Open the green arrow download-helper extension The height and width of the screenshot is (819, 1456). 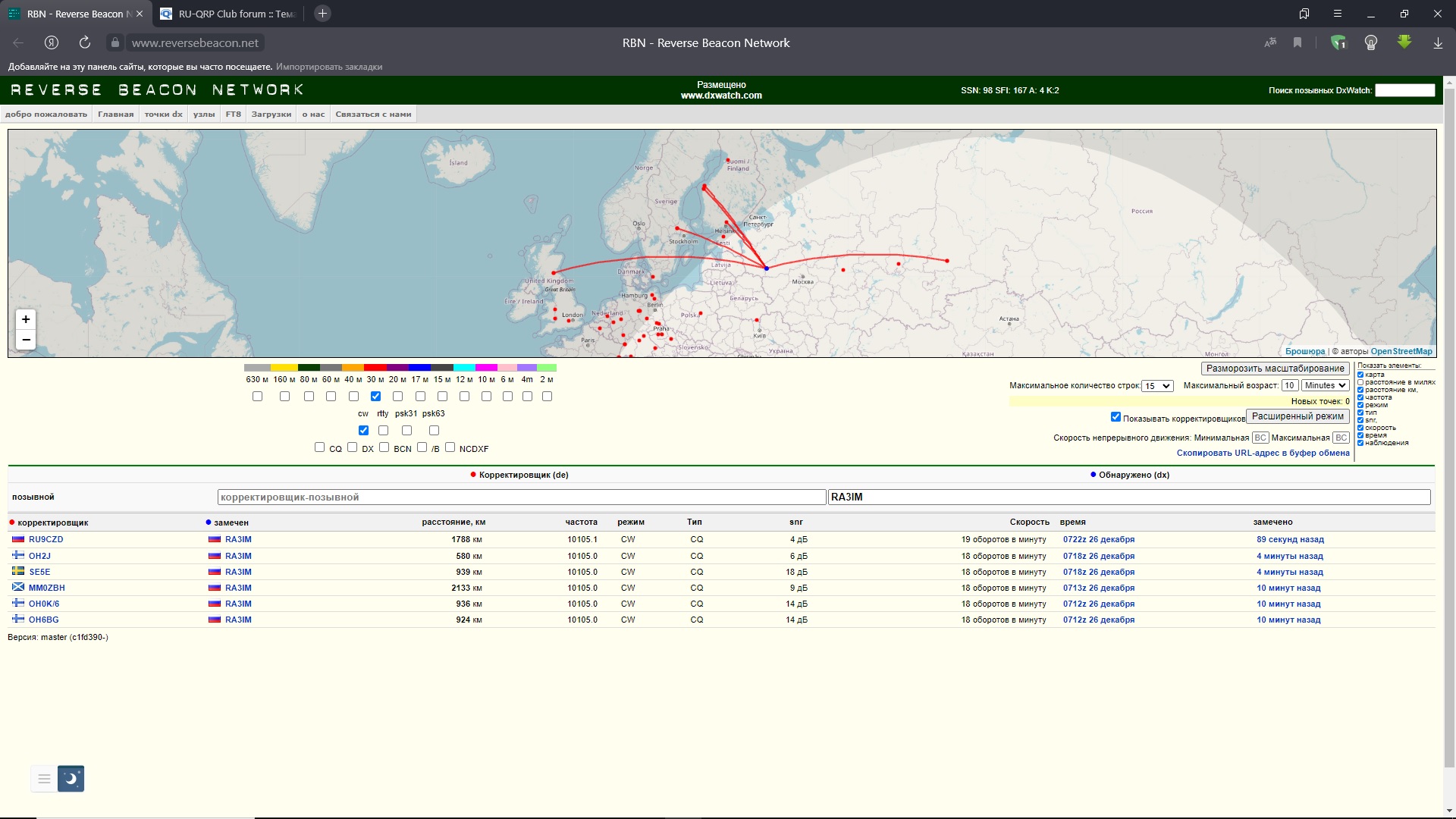point(1404,43)
